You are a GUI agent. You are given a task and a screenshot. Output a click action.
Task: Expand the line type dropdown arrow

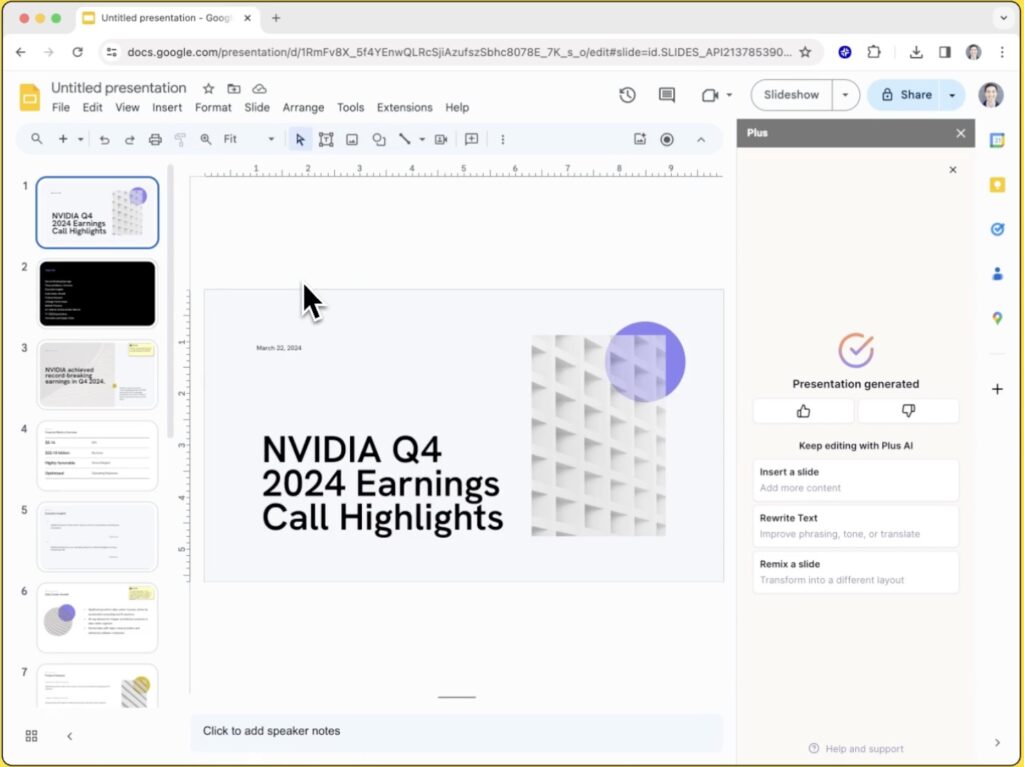click(x=422, y=139)
